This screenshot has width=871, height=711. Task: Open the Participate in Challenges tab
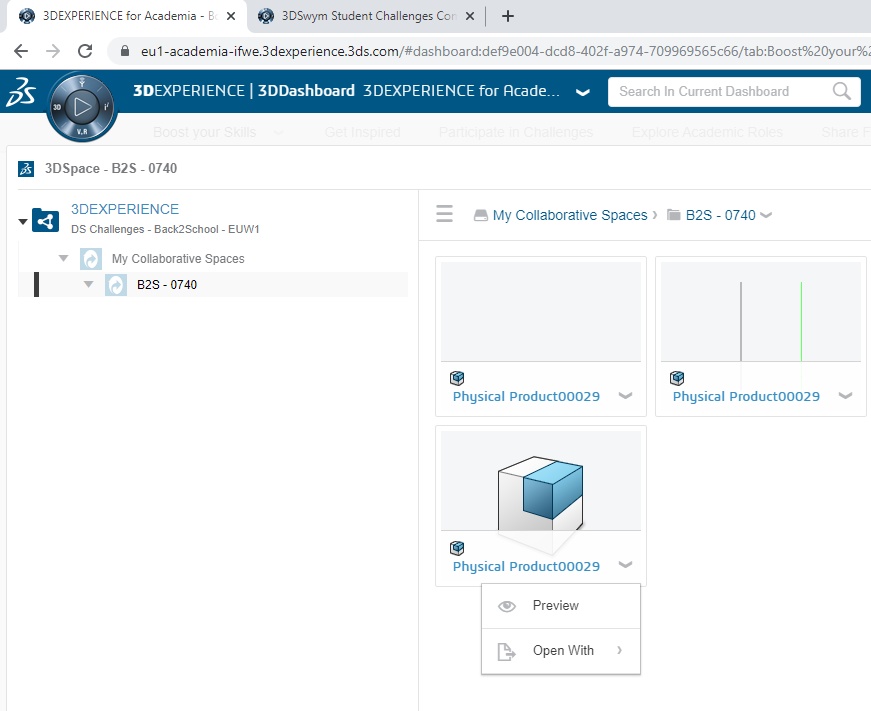(x=516, y=132)
